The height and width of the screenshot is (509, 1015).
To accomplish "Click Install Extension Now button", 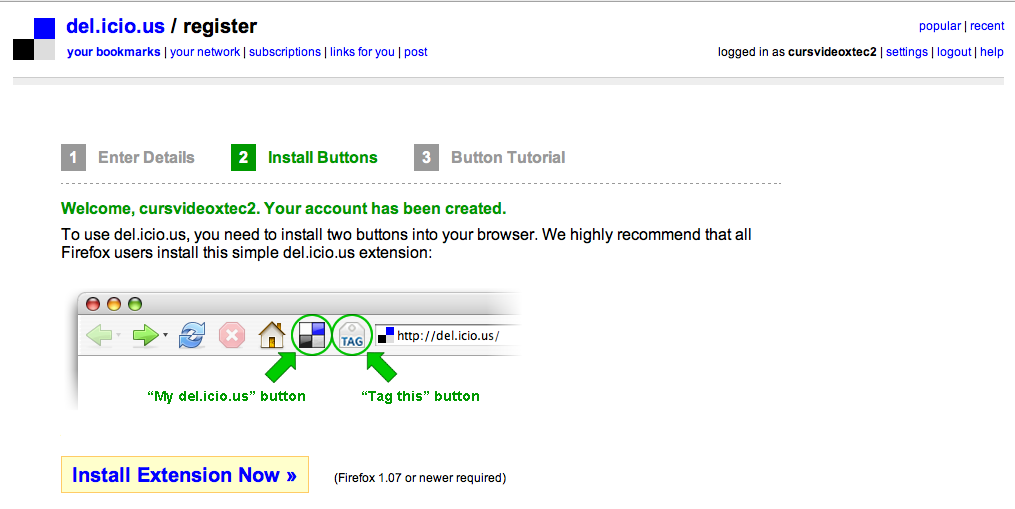I will [x=184, y=475].
